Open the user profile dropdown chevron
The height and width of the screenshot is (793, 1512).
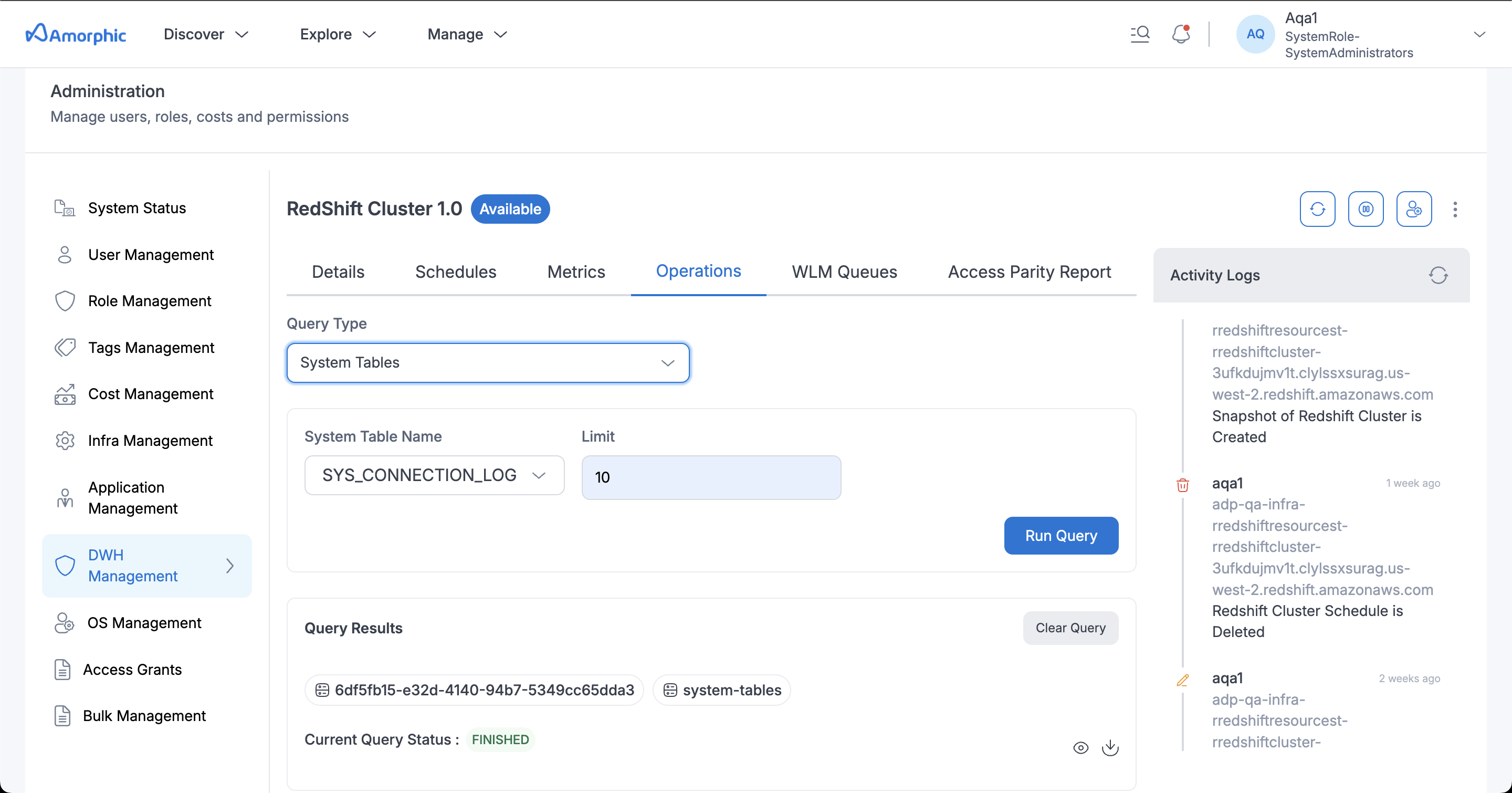point(1480,34)
